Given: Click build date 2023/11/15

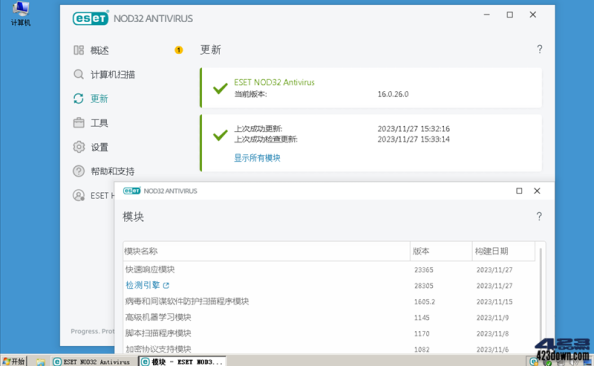Looking at the screenshot, I should [494, 302].
